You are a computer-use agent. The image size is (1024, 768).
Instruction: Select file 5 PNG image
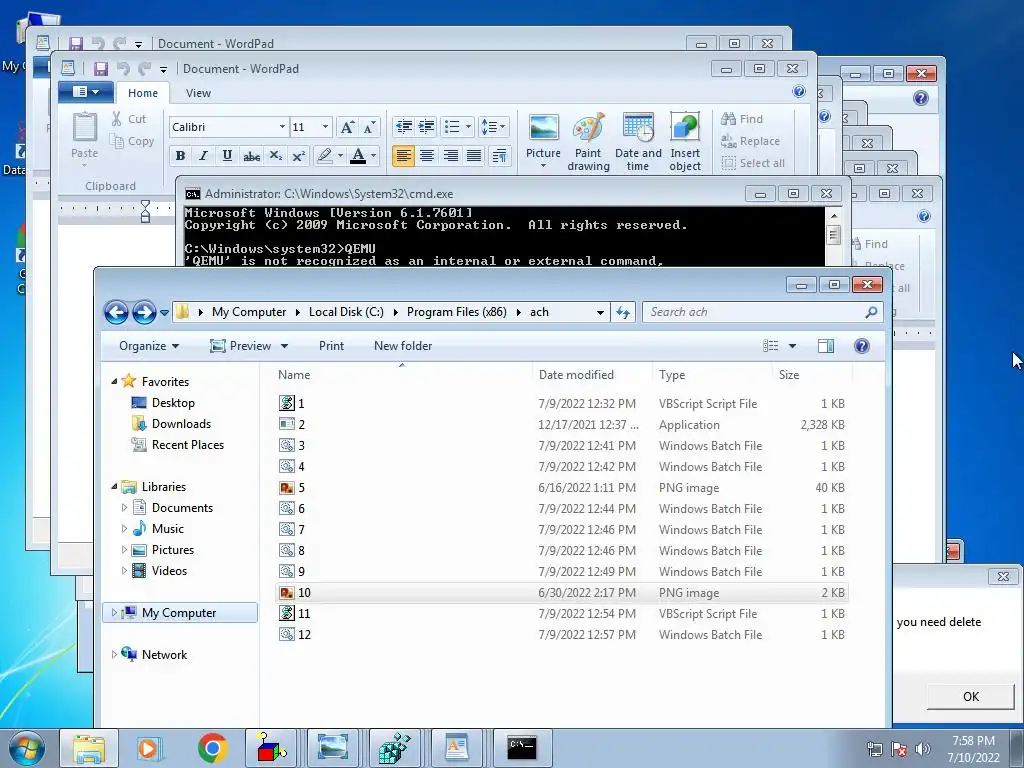[x=562, y=488]
